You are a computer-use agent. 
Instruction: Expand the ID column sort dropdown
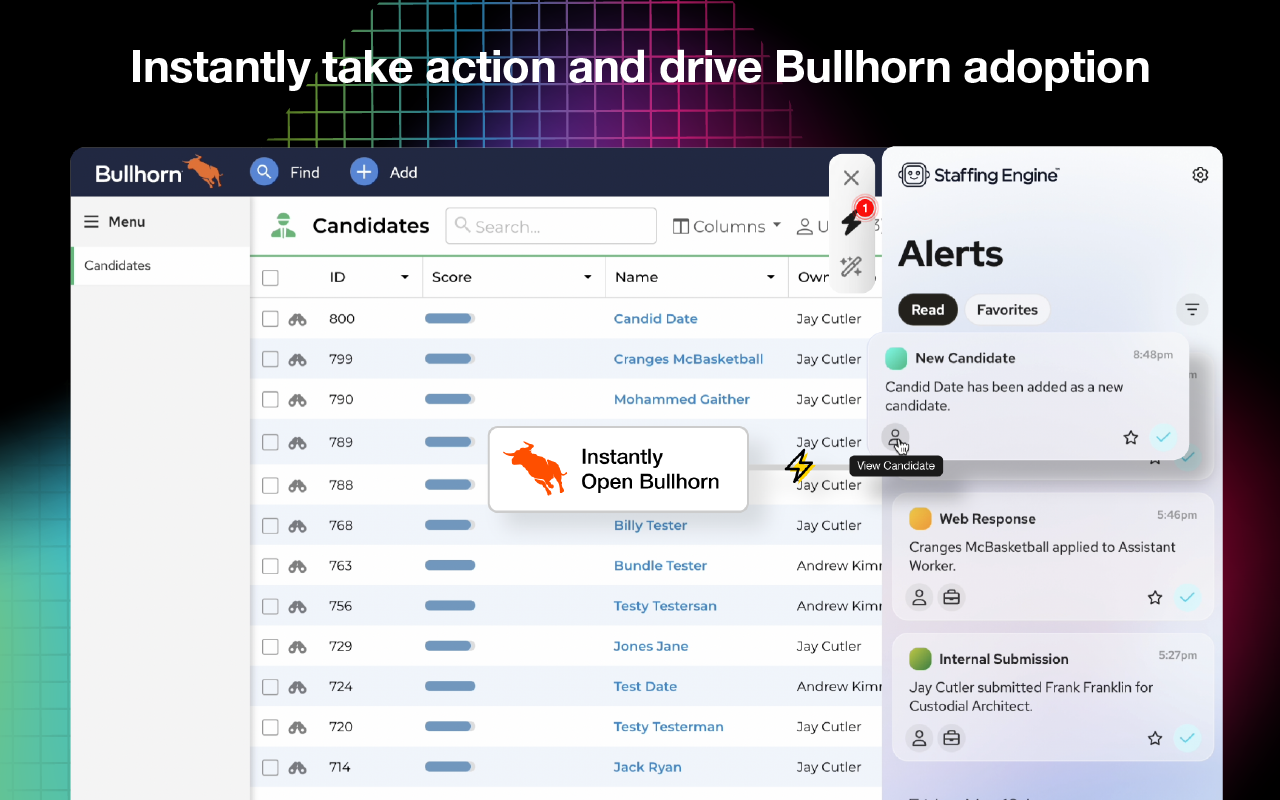405,278
